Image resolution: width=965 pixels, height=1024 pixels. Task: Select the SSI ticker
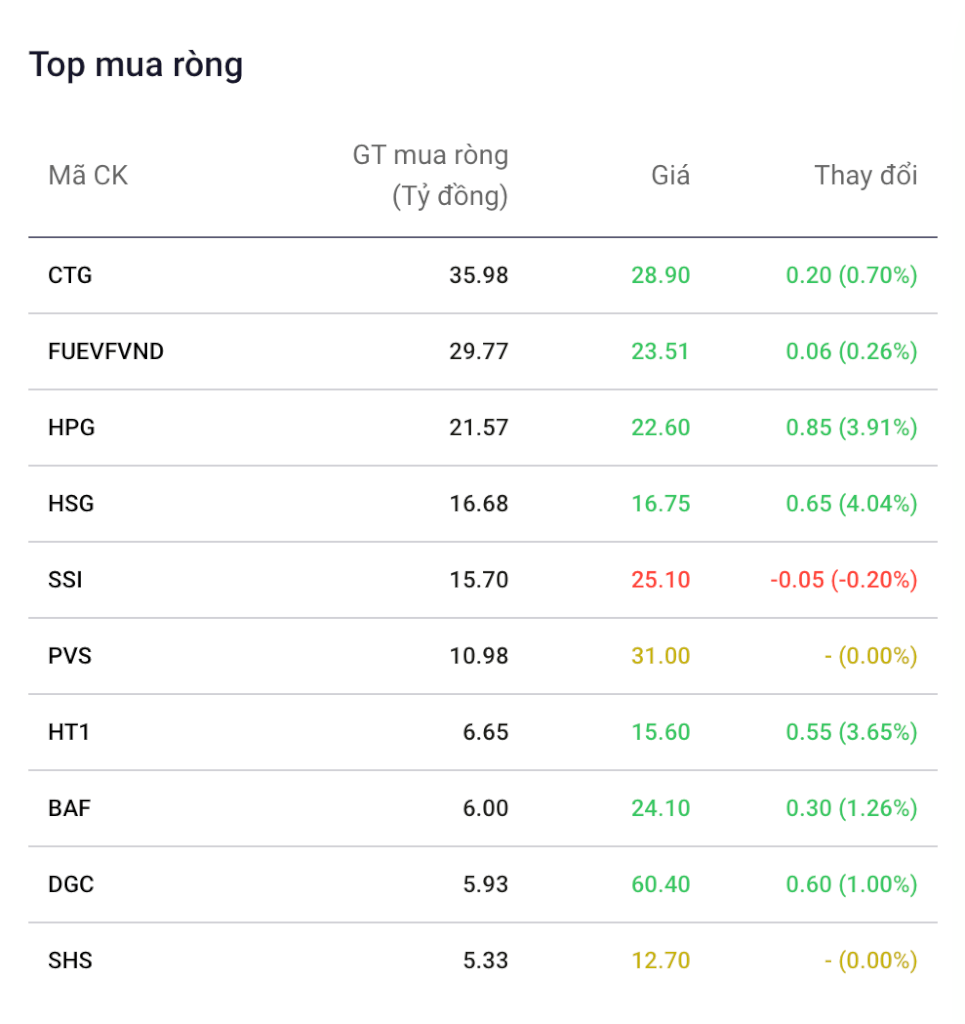pyautogui.click(x=65, y=580)
